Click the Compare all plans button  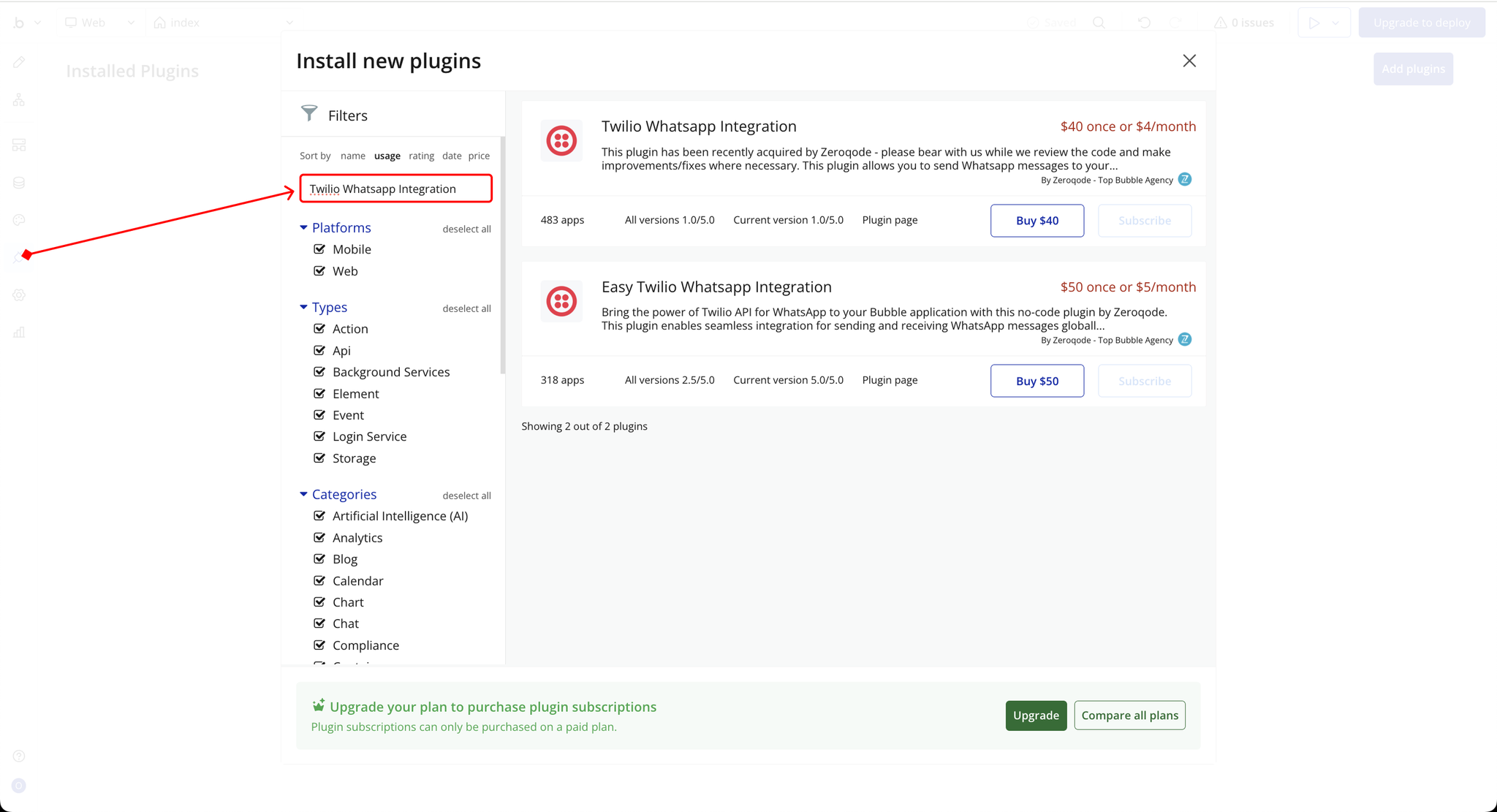coord(1129,716)
